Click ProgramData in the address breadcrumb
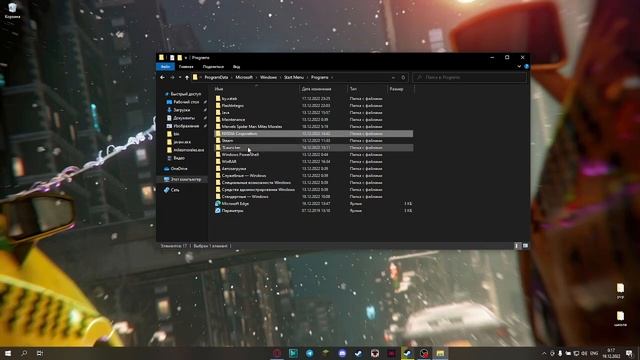 coord(216,77)
